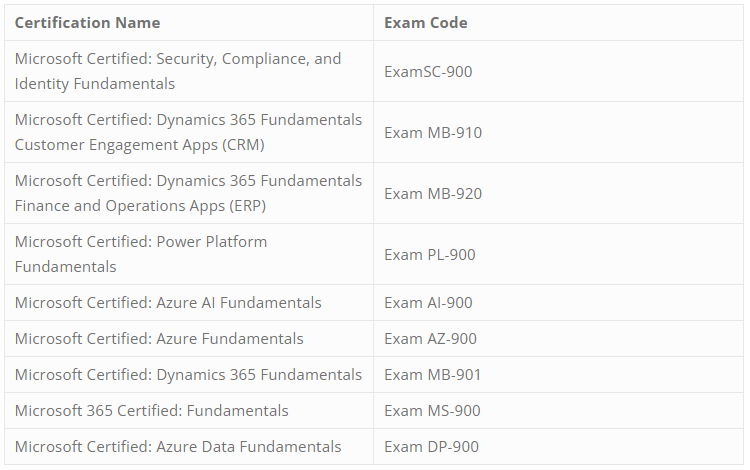Click the Exam AI-900 code cell
Image resolution: width=750 pixels, height=470 pixels.
point(428,303)
